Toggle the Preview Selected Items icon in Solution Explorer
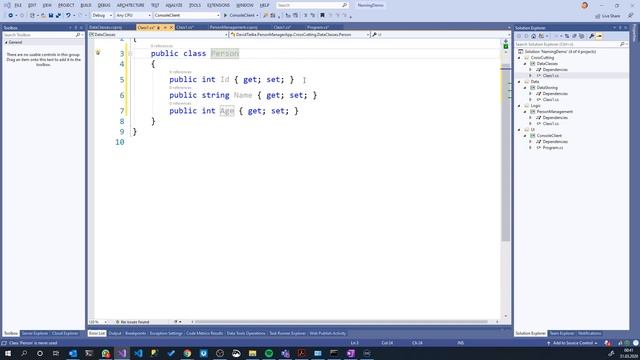The width and height of the screenshot is (640, 360). pyautogui.click(x=599, y=36)
